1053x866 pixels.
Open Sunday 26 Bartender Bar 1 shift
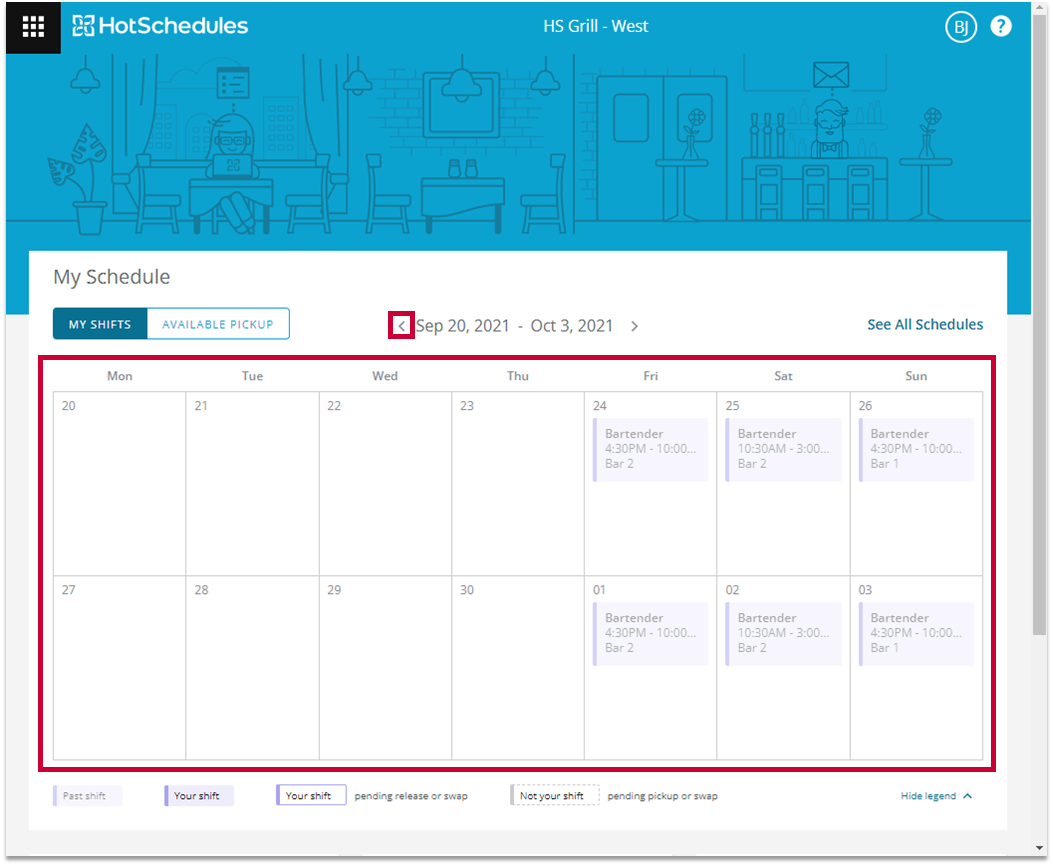[916, 449]
